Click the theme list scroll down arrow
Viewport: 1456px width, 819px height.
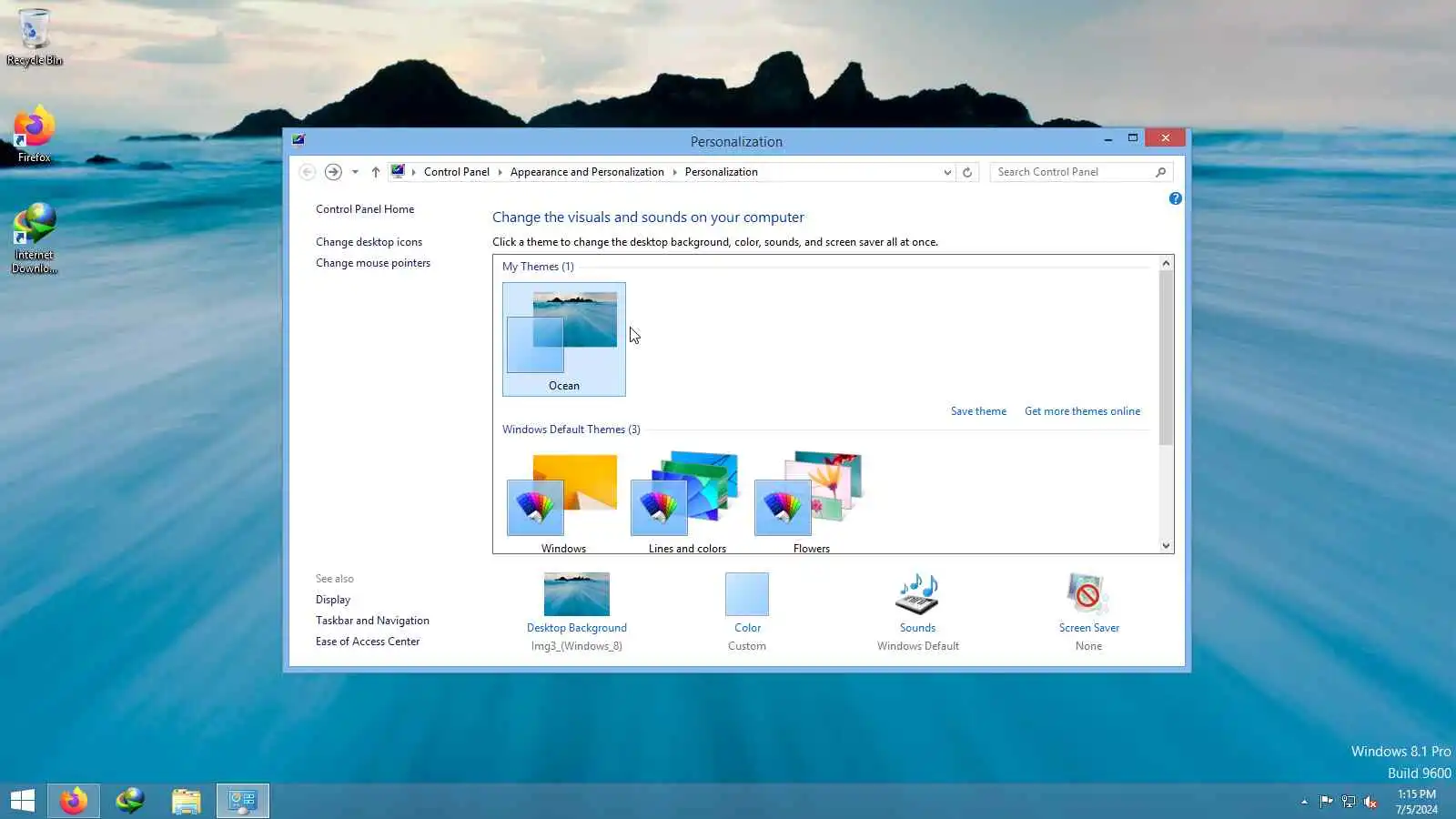[1166, 546]
